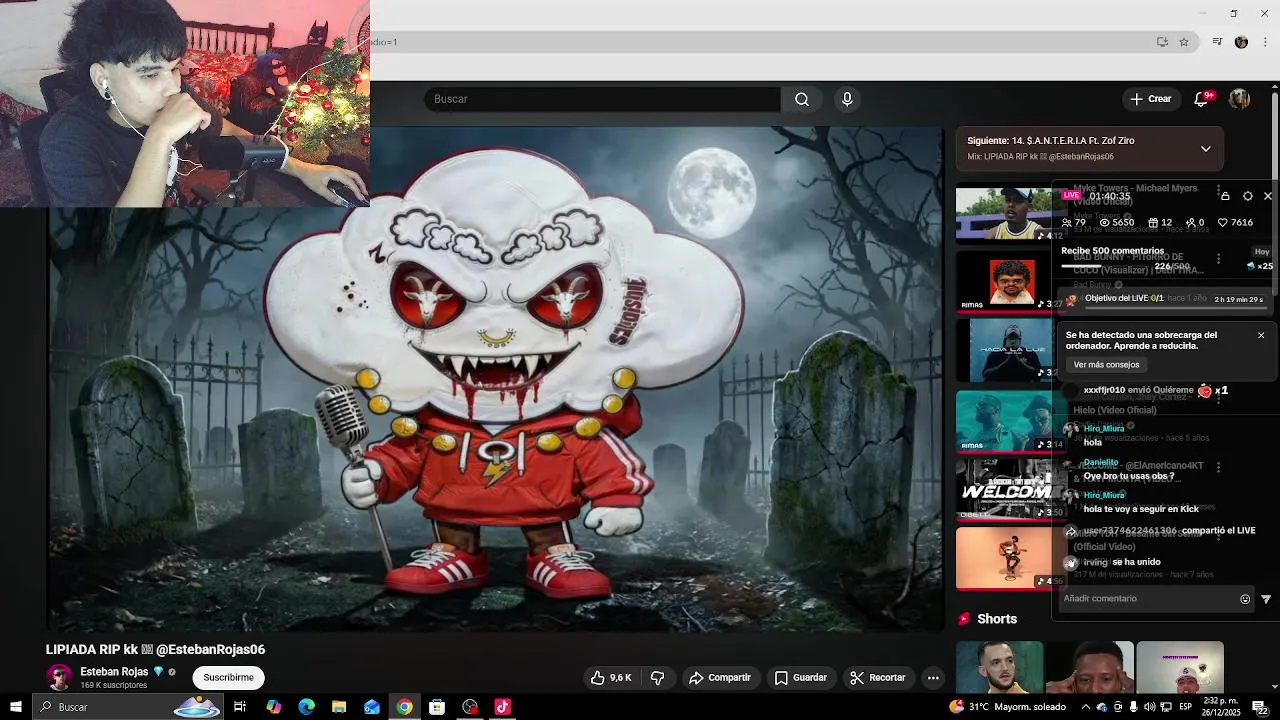
Task: Open more actions ellipsis below the video
Action: [933, 678]
